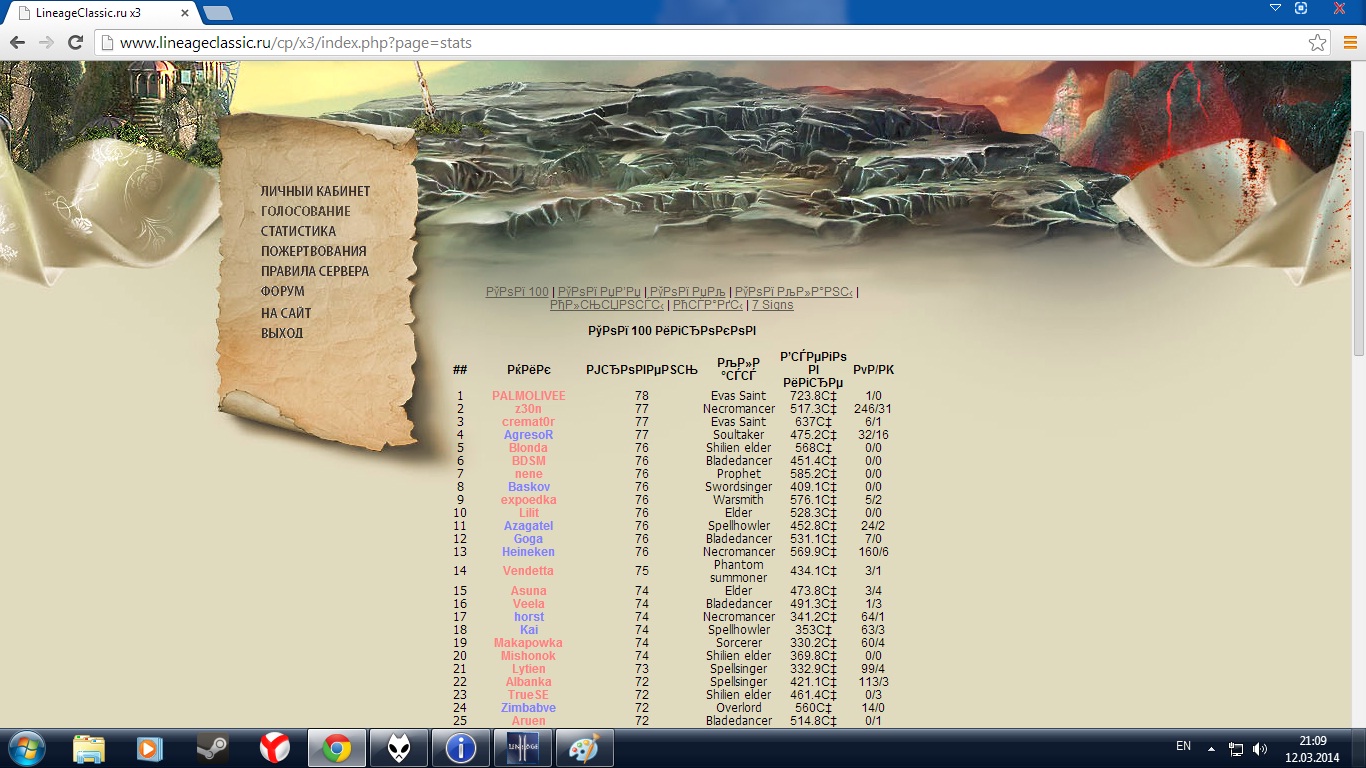This screenshot has width=1366, height=768.
Task: Go to НА САЙТ in the scroll menu
Action: click(286, 313)
